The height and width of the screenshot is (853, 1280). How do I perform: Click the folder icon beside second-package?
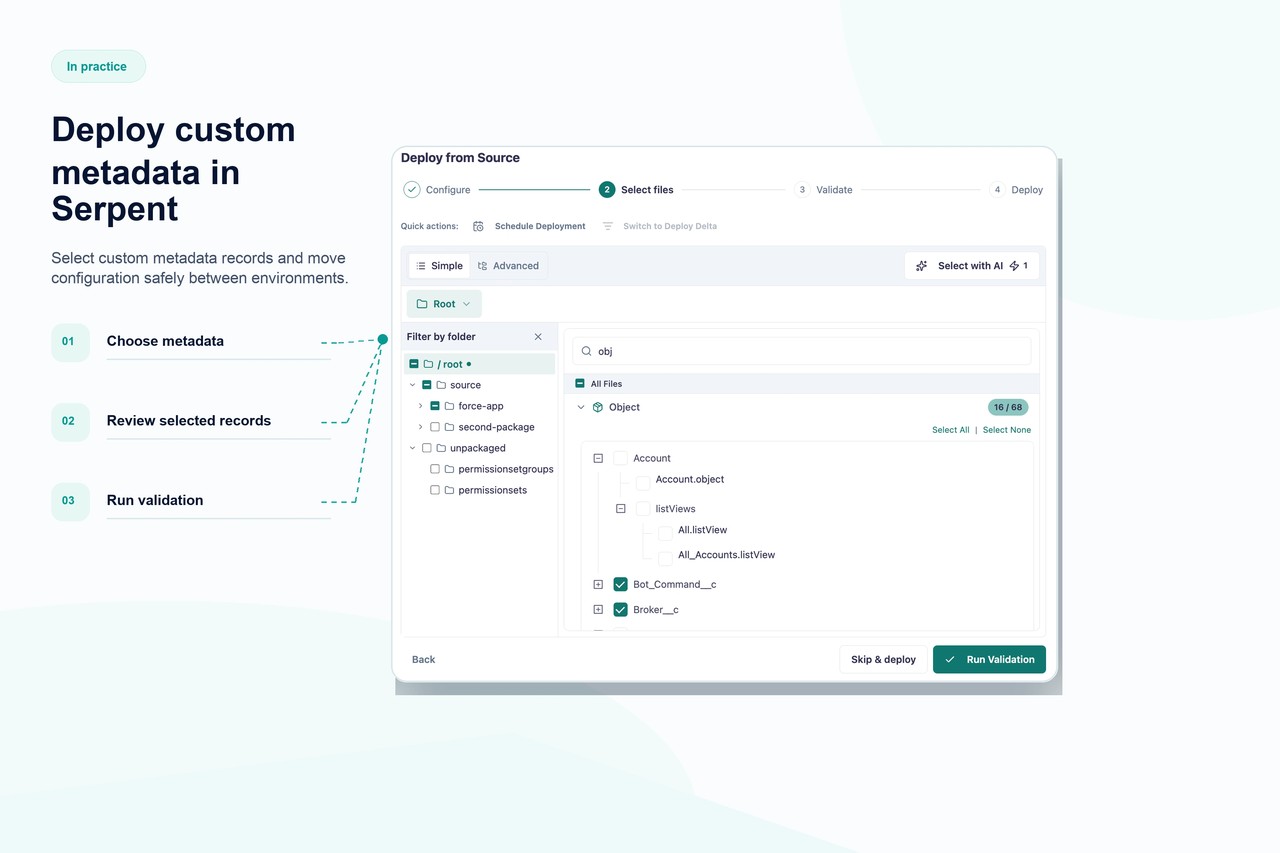pyautogui.click(x=449, y=427)
